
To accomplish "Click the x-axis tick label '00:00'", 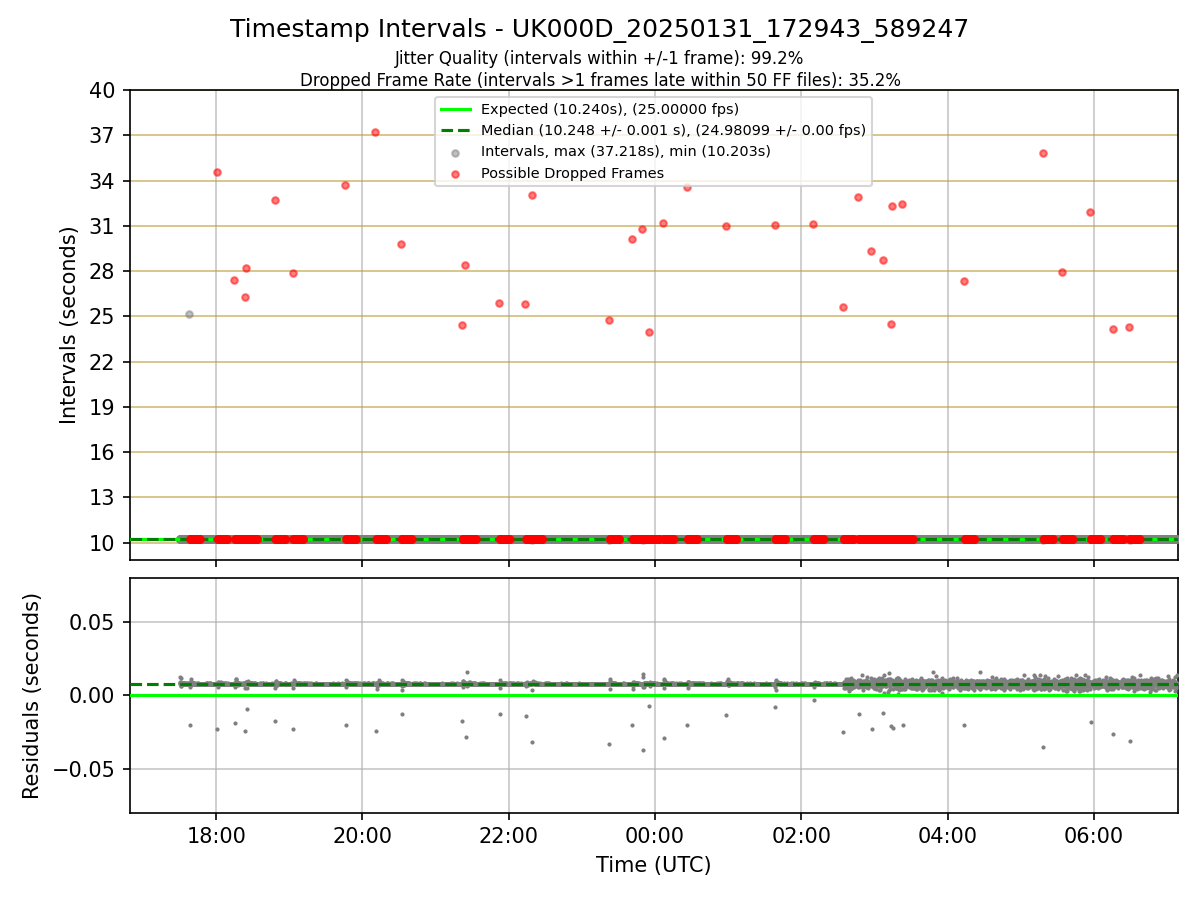I will click(x=655, y=836).
